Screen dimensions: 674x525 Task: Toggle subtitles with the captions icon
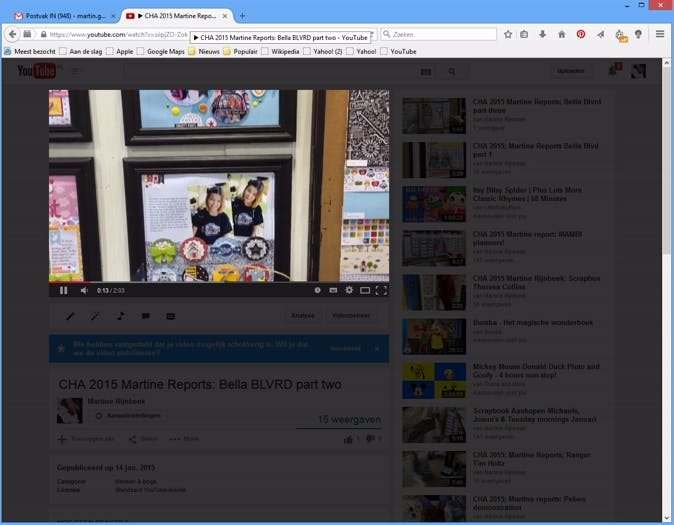[x=333, y=290]
